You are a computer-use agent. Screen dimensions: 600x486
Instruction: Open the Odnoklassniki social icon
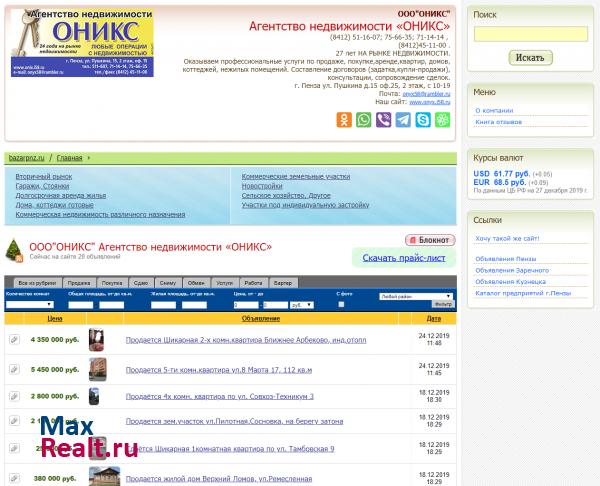tap(344, 120)
